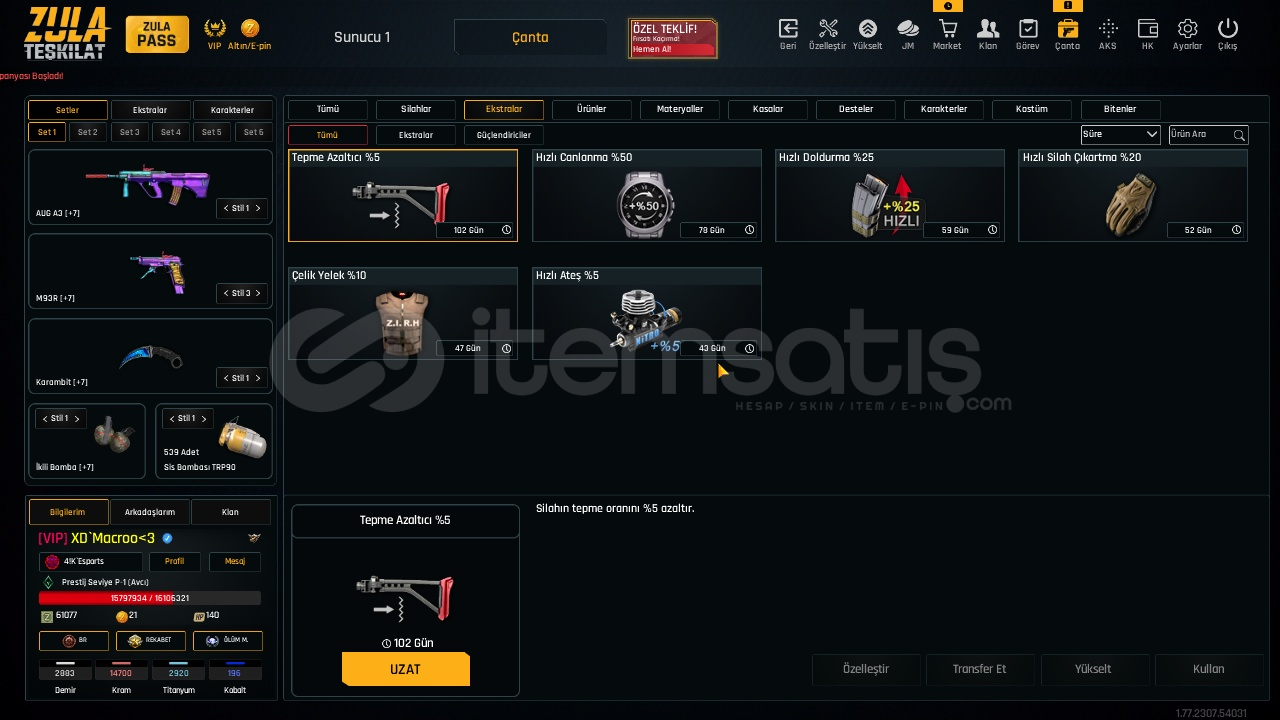Viewport: 1280px width, 720px height.
Task: Choose the Güçlendiriciler filter
Action: [504, 135]
